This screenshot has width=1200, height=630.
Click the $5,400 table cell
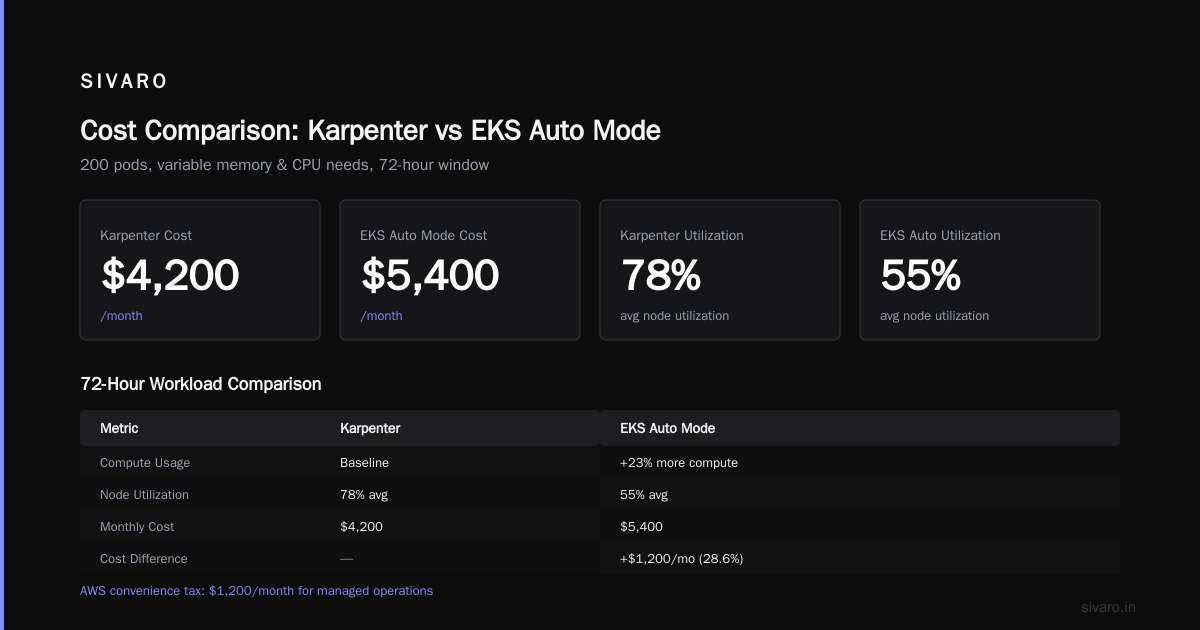coord(641,527)
